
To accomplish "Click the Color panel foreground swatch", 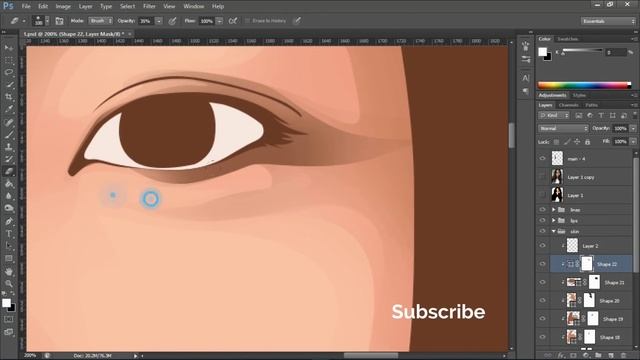I will [x=542, y=52].
